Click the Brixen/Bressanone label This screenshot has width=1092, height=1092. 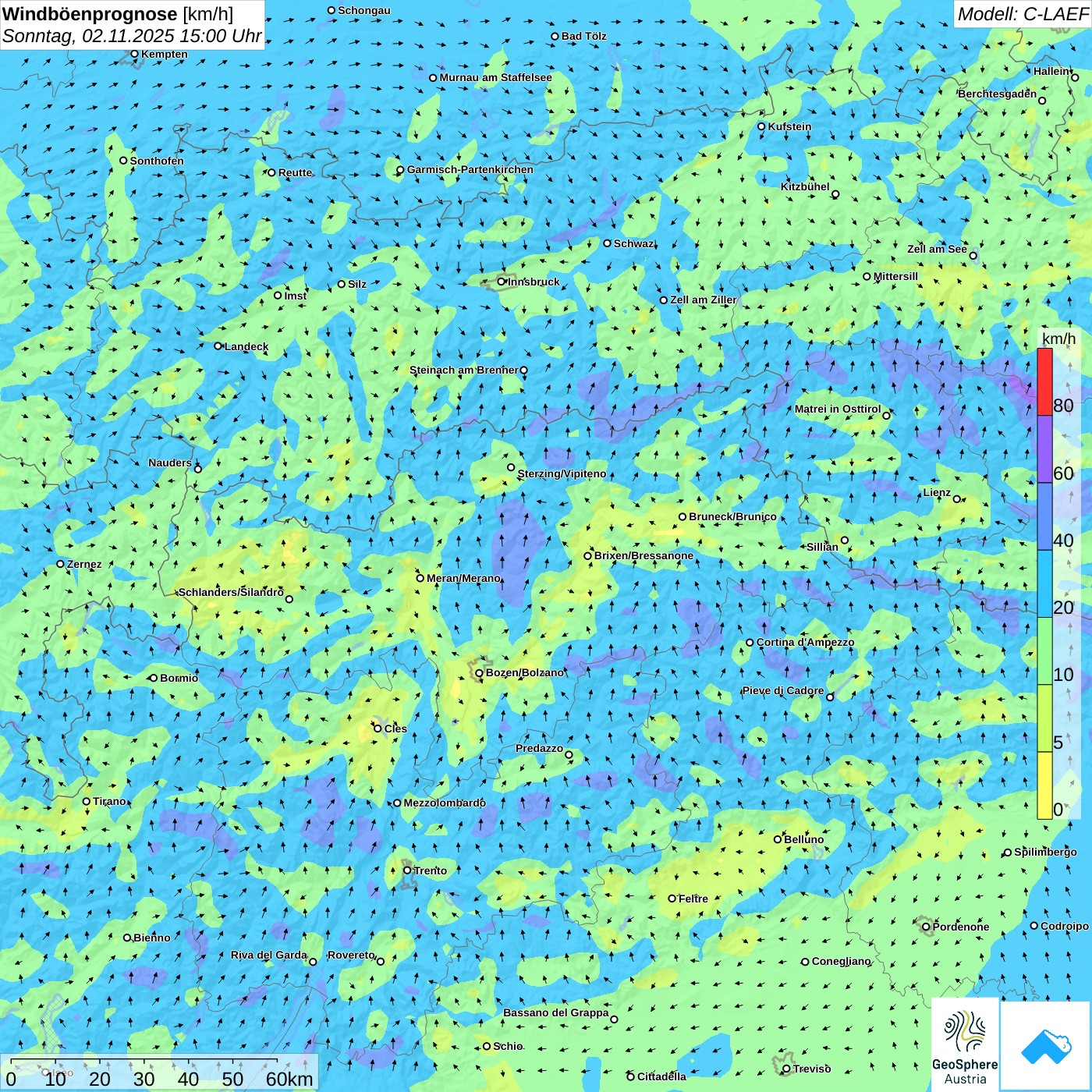[643, 555]
